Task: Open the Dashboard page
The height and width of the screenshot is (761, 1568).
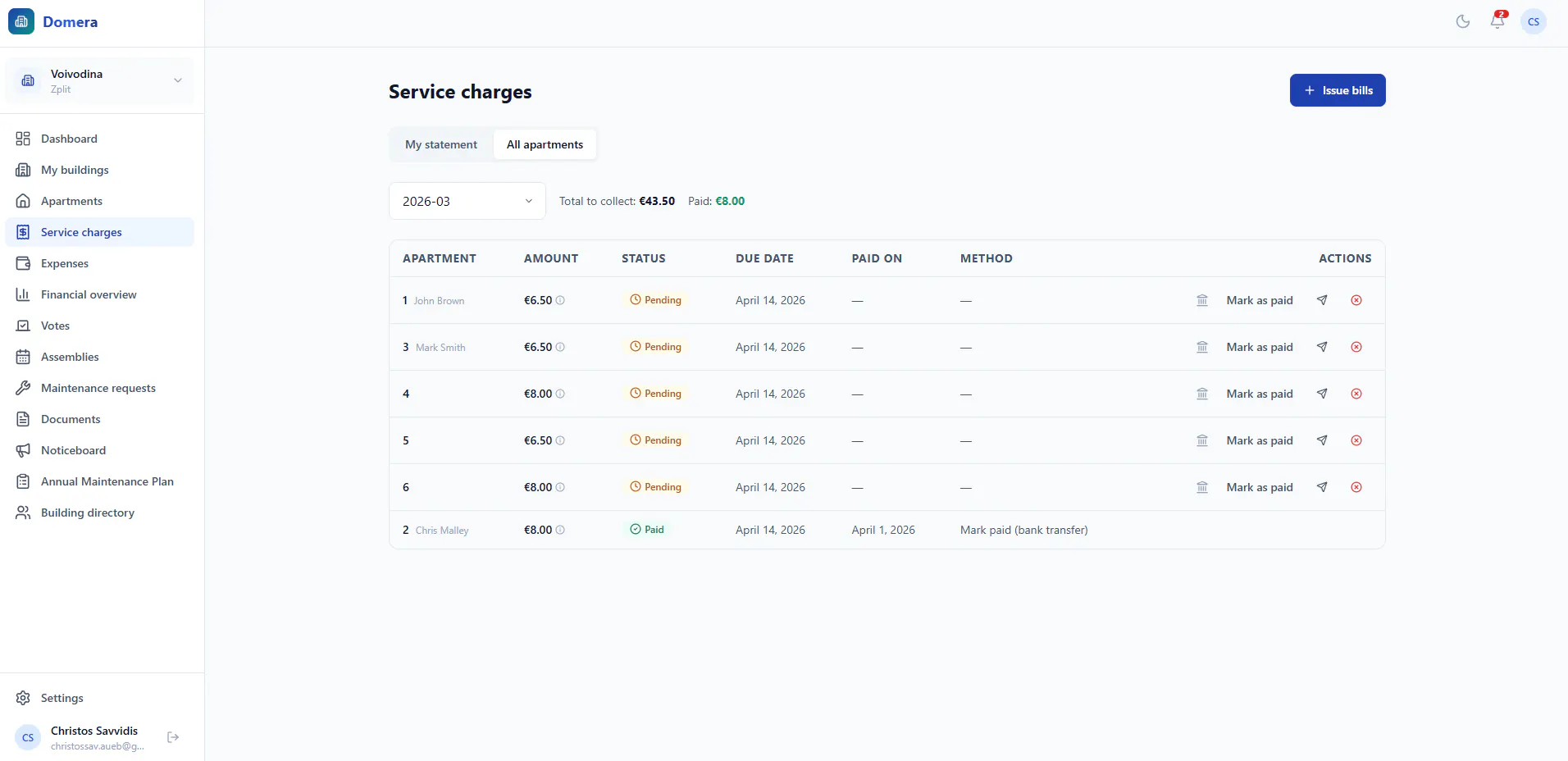Action: (99, 139)
